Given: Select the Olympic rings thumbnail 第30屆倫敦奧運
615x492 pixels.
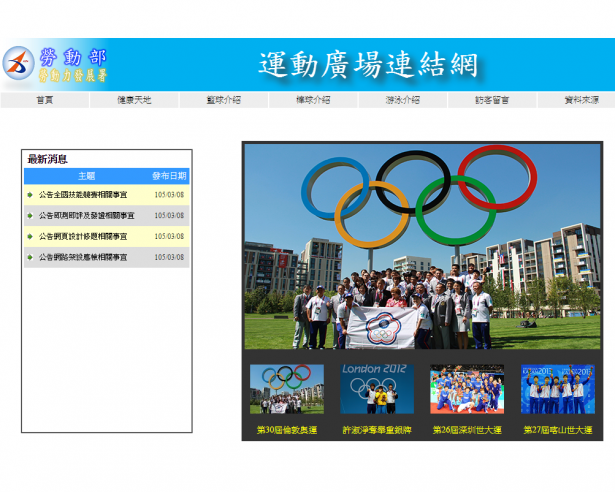Looking at the screenshot, I should point(287,389).
